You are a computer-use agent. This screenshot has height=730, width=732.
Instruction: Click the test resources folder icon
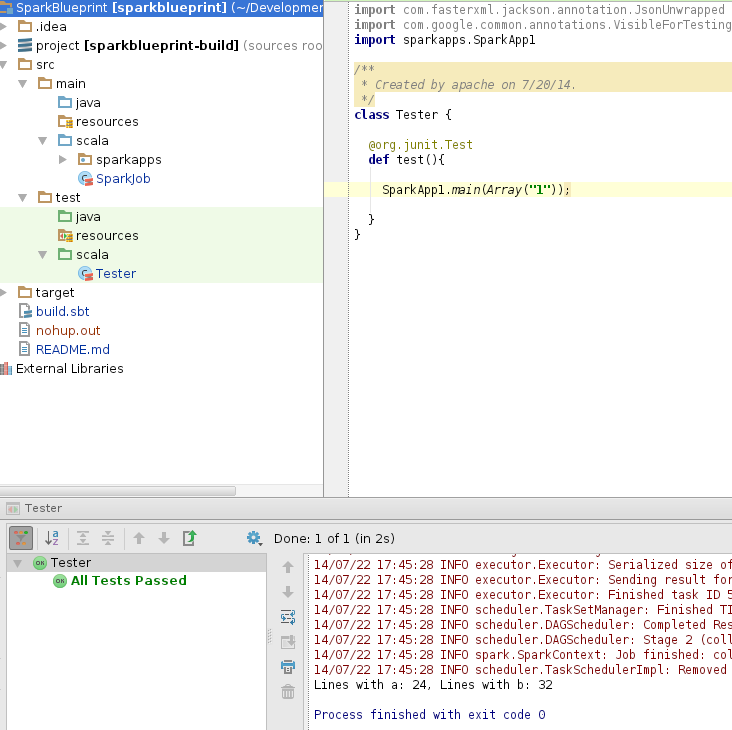[65, 235]
